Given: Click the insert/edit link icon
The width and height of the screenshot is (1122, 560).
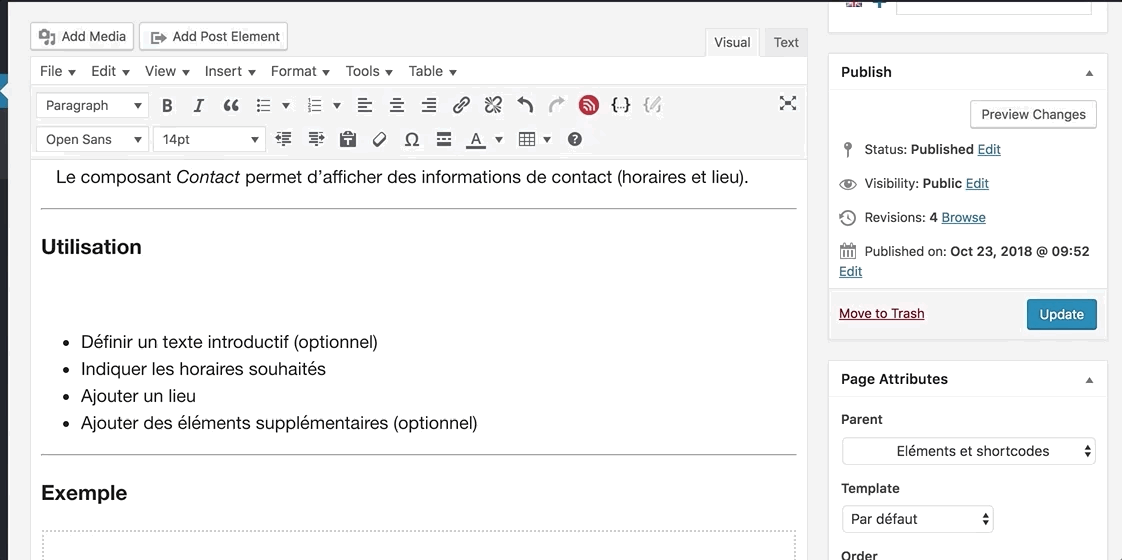Looking at the screenshot, I should [461, 105].
